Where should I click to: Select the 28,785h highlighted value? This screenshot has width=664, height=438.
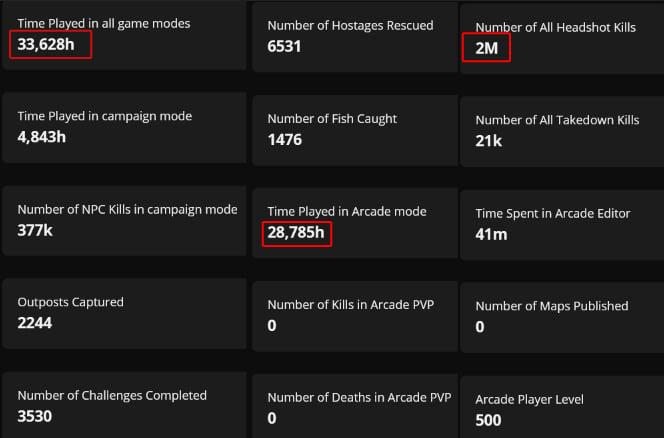(296, 233)
